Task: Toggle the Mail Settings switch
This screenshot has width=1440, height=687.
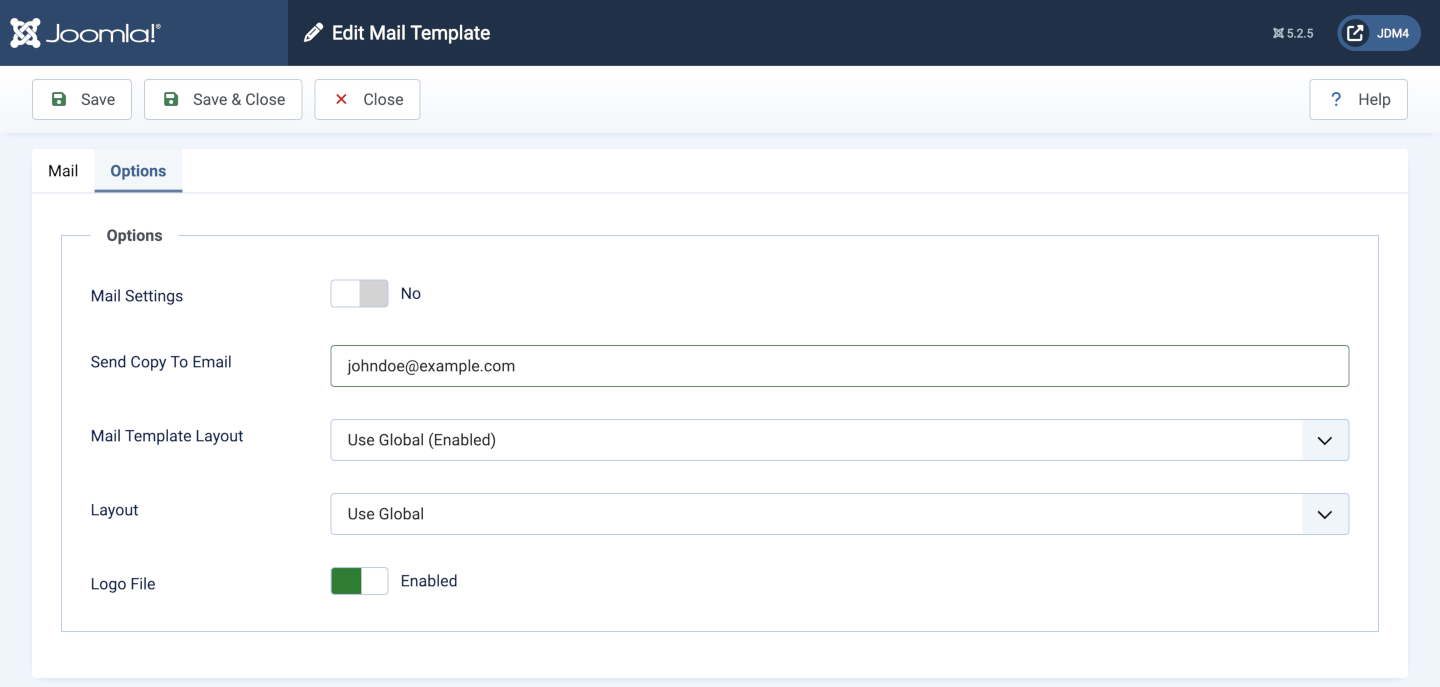Action: pos(359,293)
